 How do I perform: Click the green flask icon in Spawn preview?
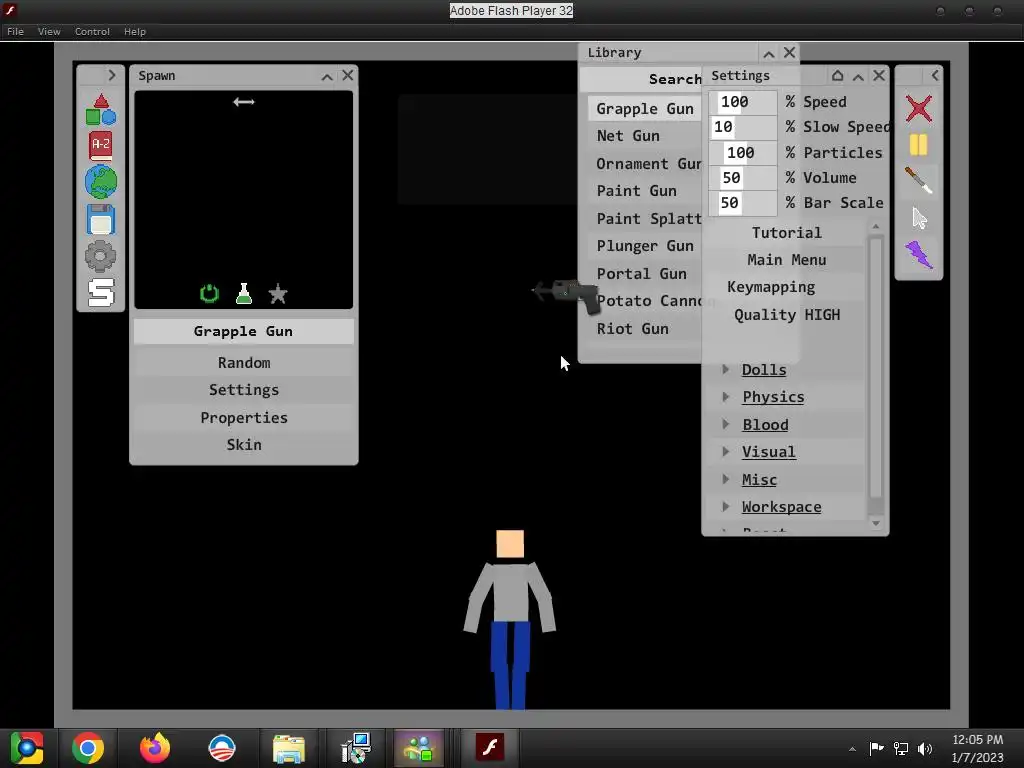coord(244,293)
